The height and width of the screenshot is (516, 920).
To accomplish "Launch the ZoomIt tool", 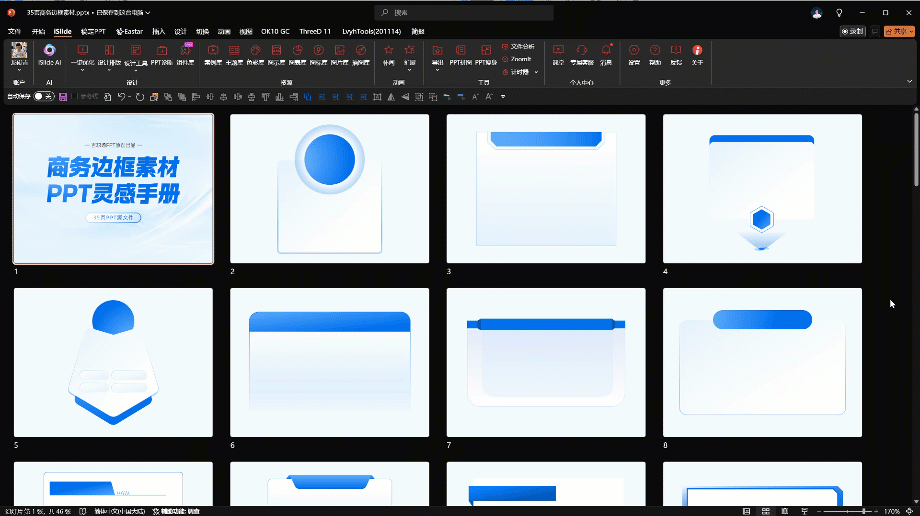I will tap(517, 59).
